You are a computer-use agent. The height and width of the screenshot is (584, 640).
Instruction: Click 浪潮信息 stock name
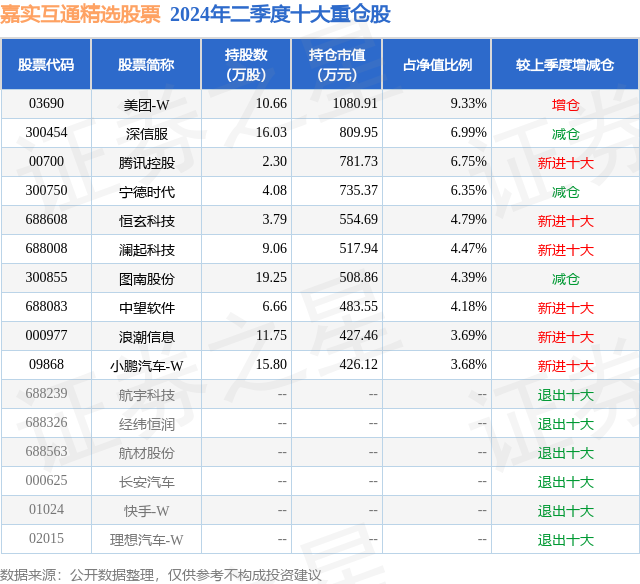coord(147,337)
